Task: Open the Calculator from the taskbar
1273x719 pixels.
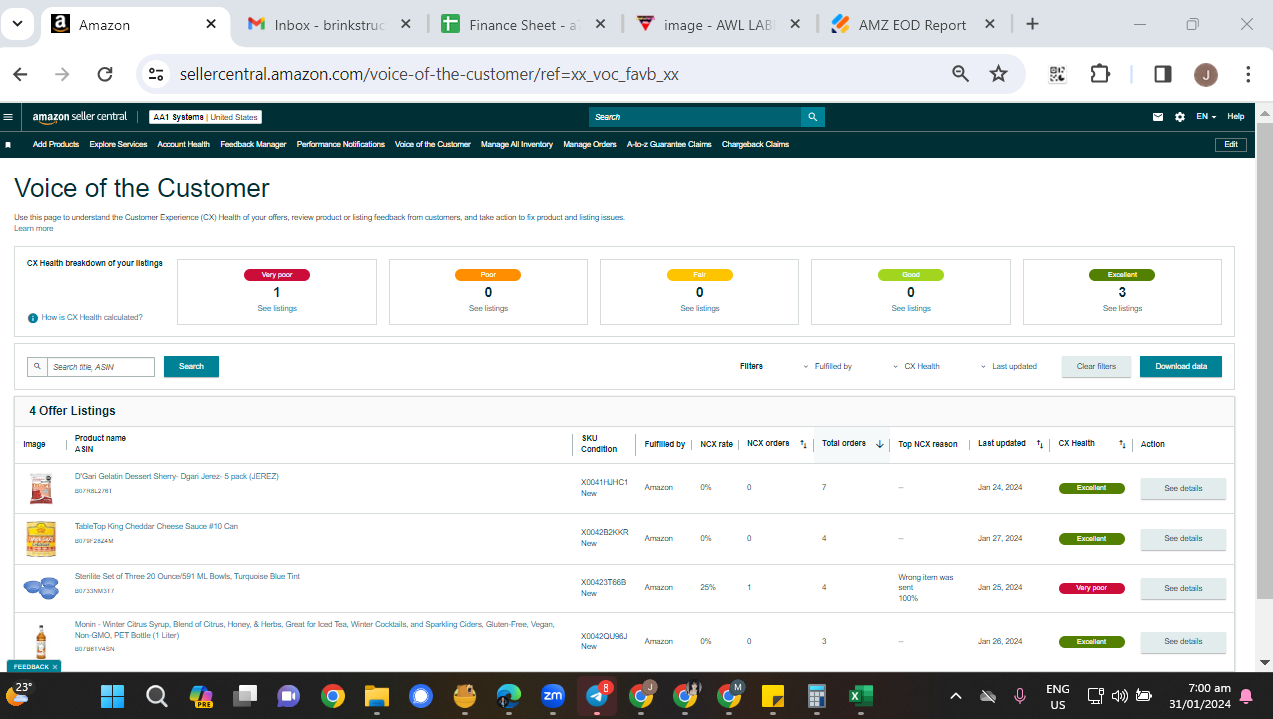Action: click(817, 696)
